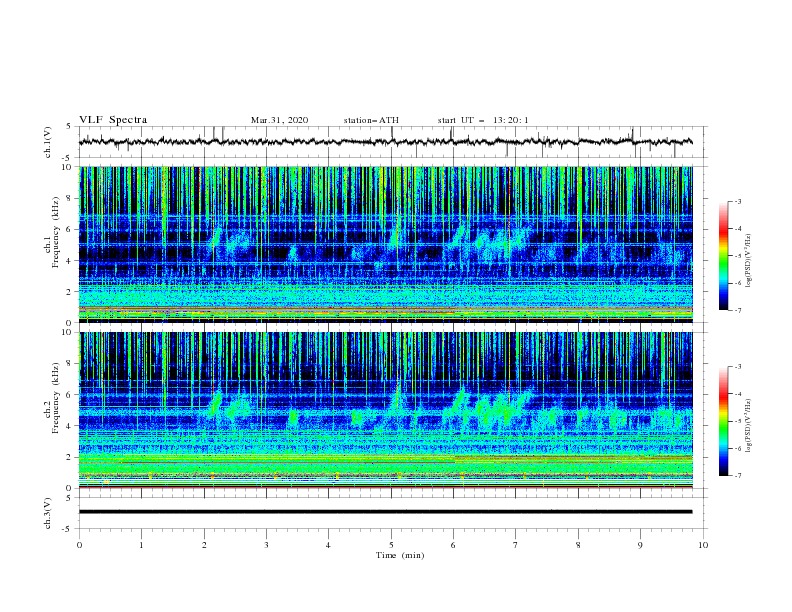Click time axis tick label '10'
This screenshot has width=792, height=612.
[703, 545]
